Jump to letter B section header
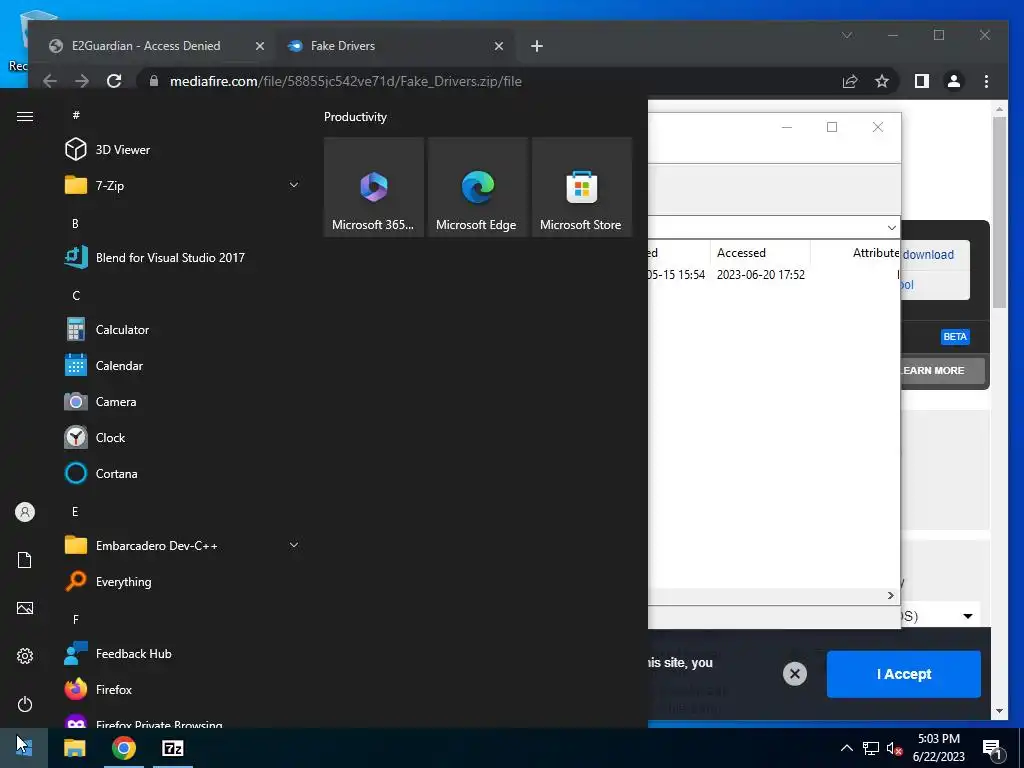Screen dimensions: 1024x768 click(75, 223)
